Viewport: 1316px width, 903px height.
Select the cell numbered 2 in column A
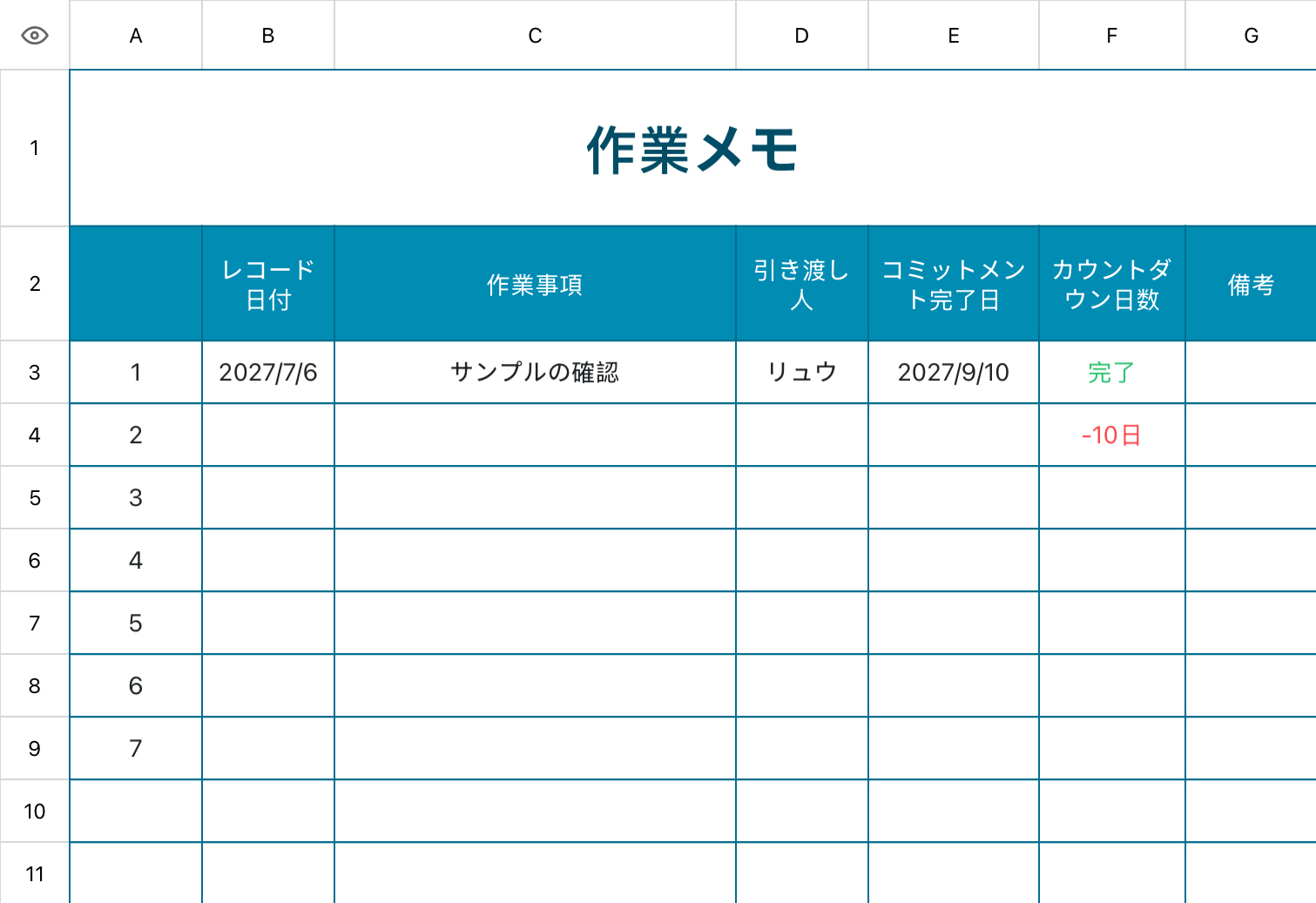(136, 435)
